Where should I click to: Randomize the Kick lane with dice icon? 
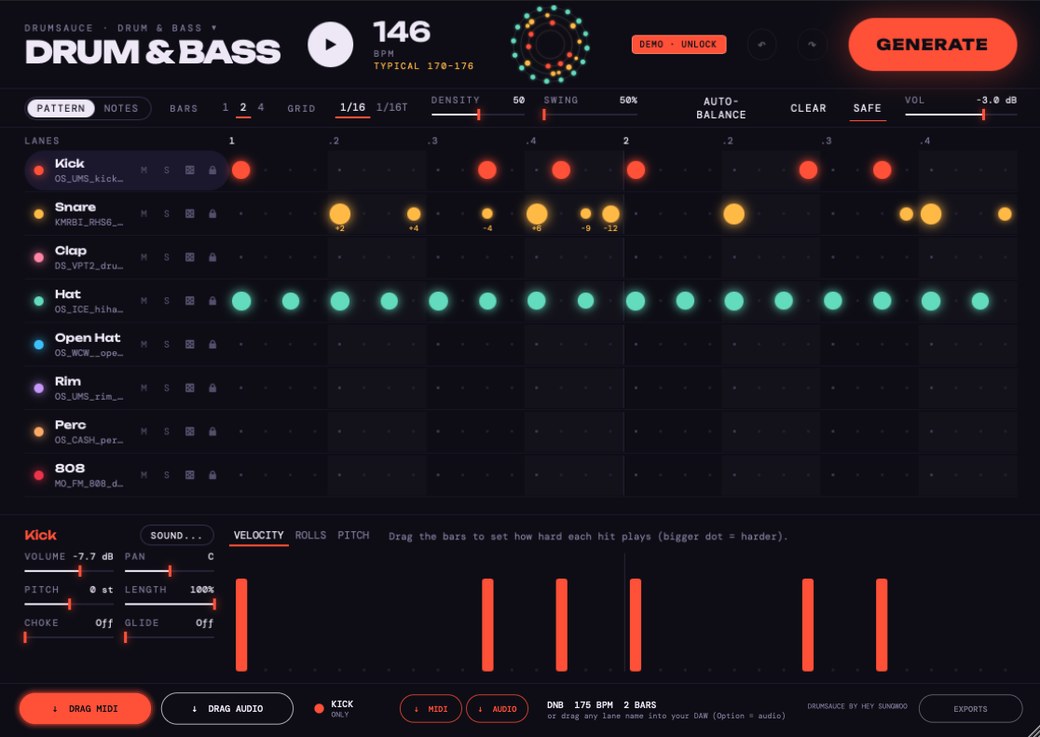tap(190, 170)
